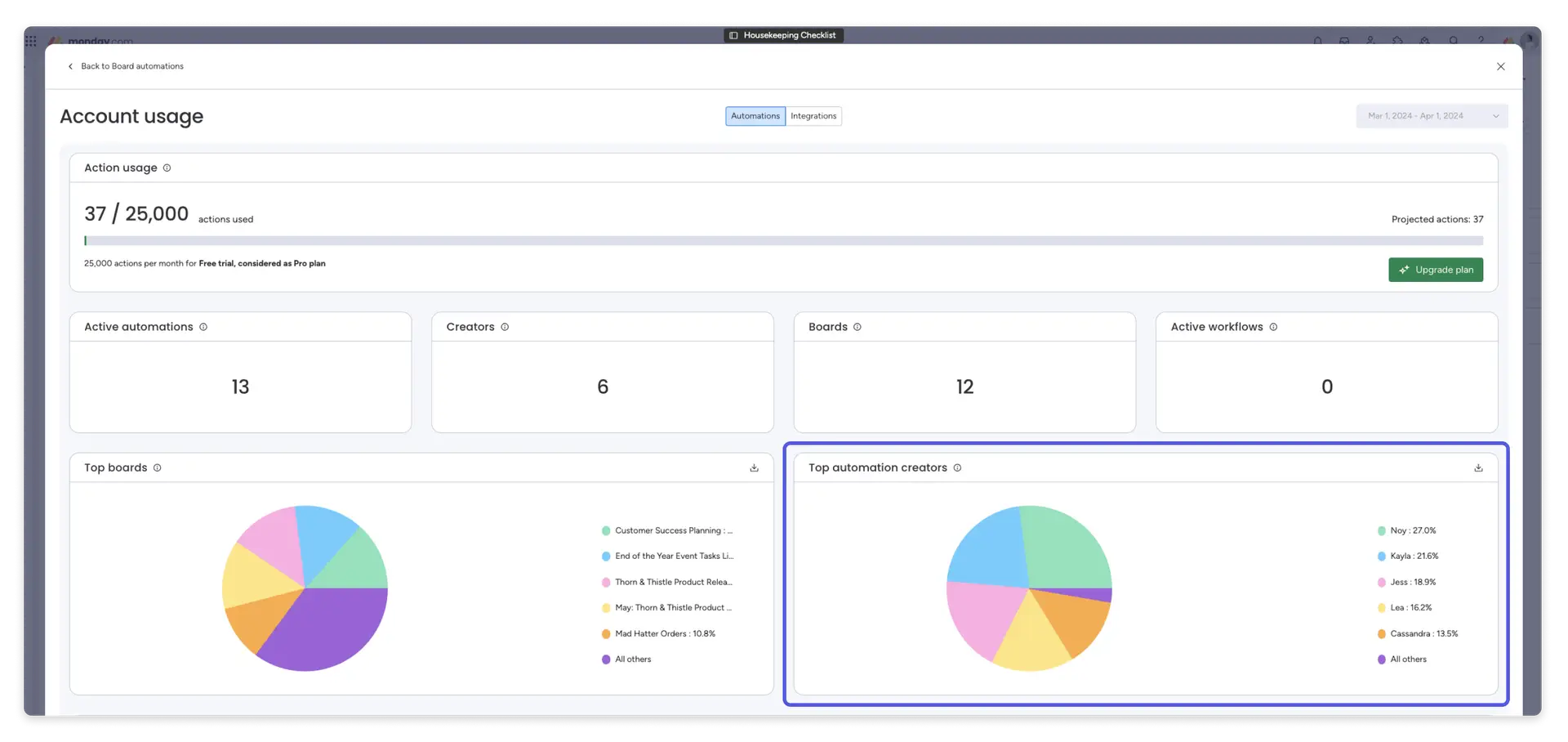This screenshot has width=1568, height=742.
Task: Switch to the Automations tab
Action: (755, 116)
